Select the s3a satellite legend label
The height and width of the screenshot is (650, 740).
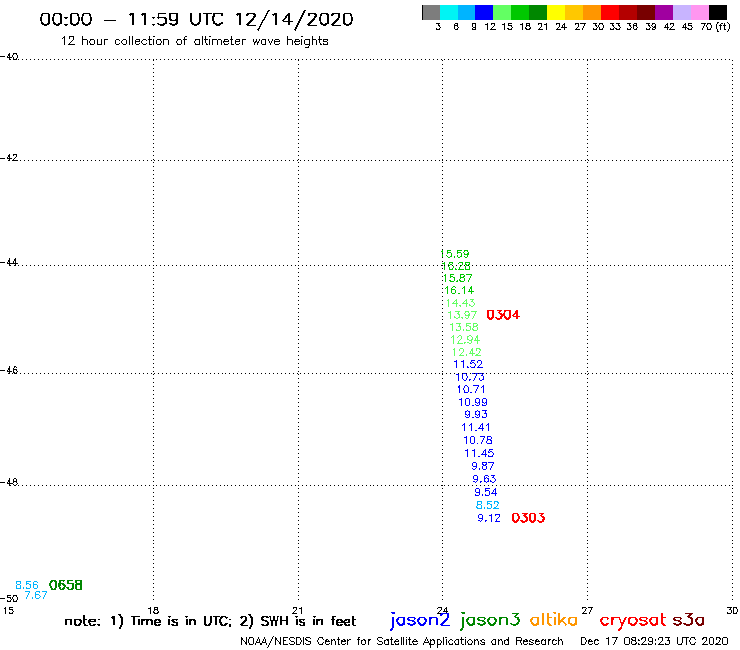coord(689,620)
